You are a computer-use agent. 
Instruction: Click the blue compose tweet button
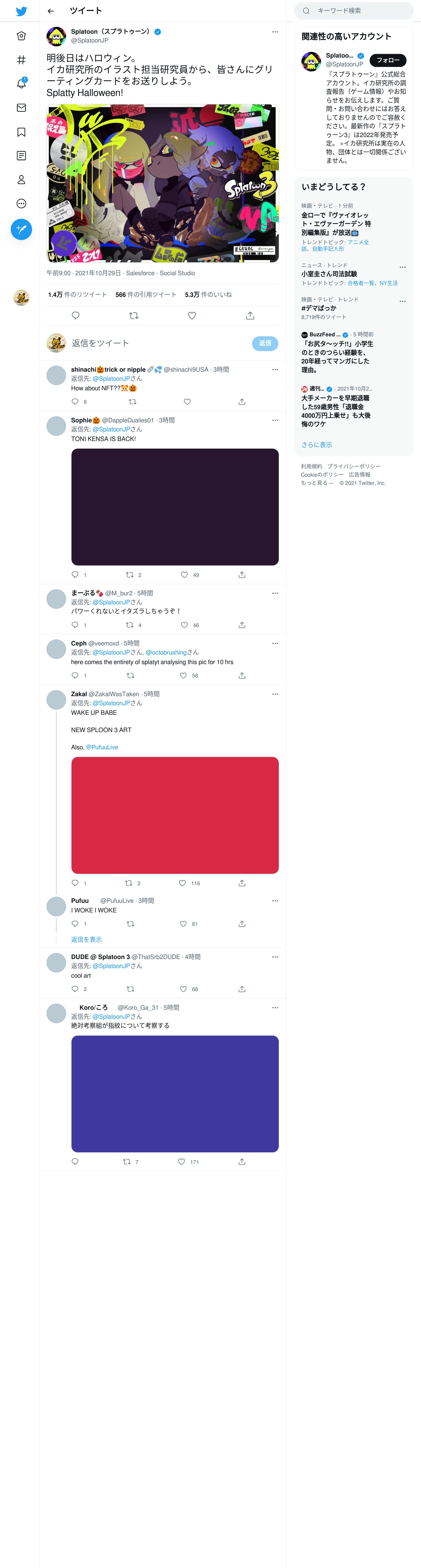point(21,229)
